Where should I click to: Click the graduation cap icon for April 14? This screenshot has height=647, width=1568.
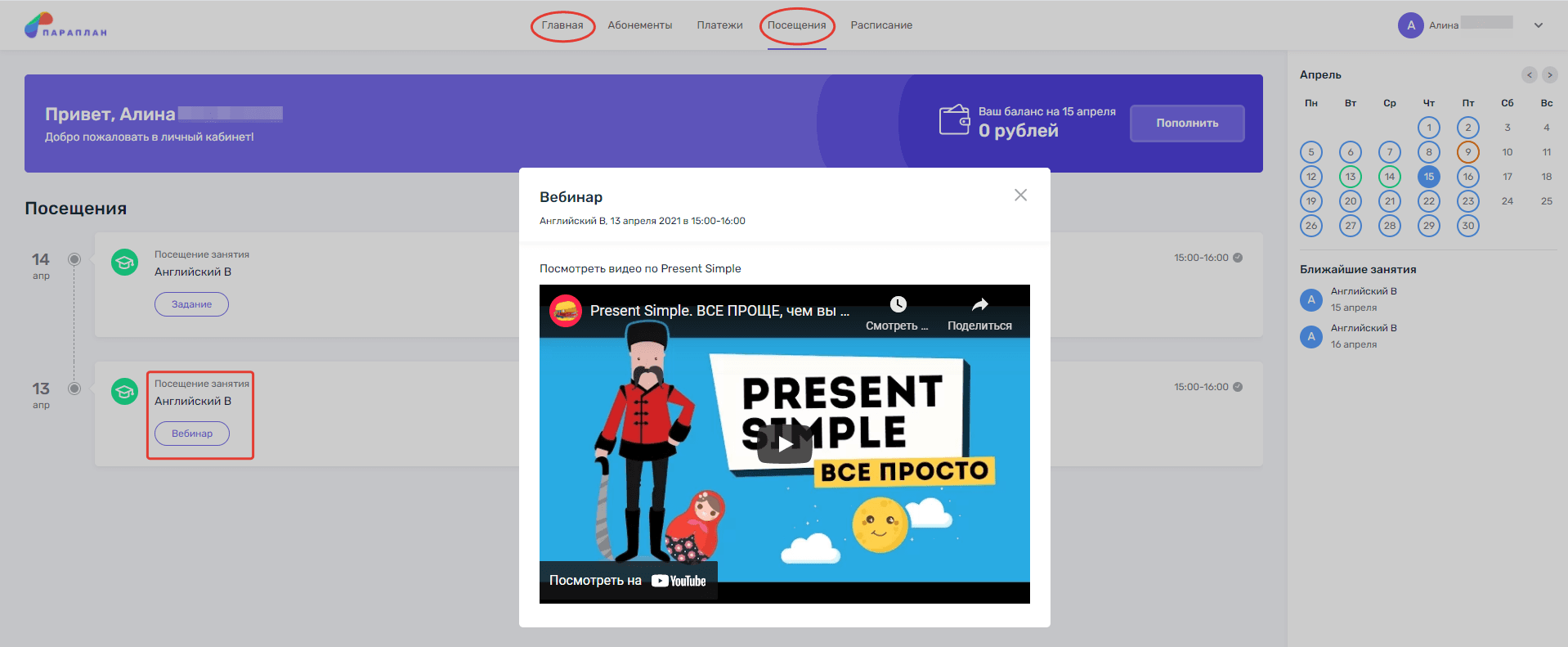(x=124, y=263)
